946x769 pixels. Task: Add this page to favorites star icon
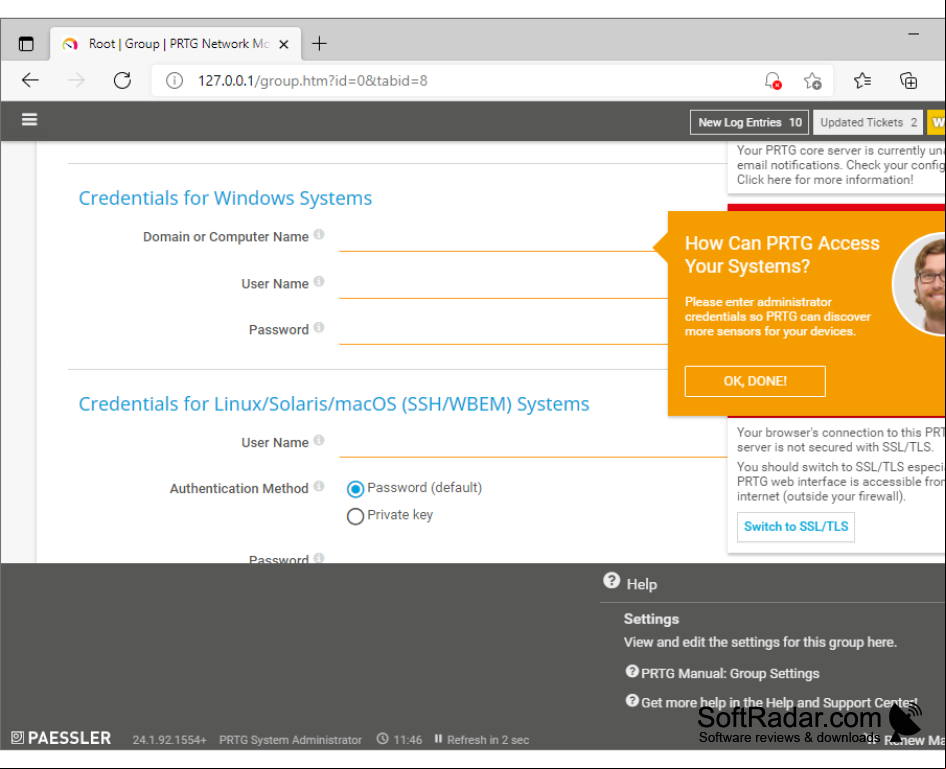813,81
